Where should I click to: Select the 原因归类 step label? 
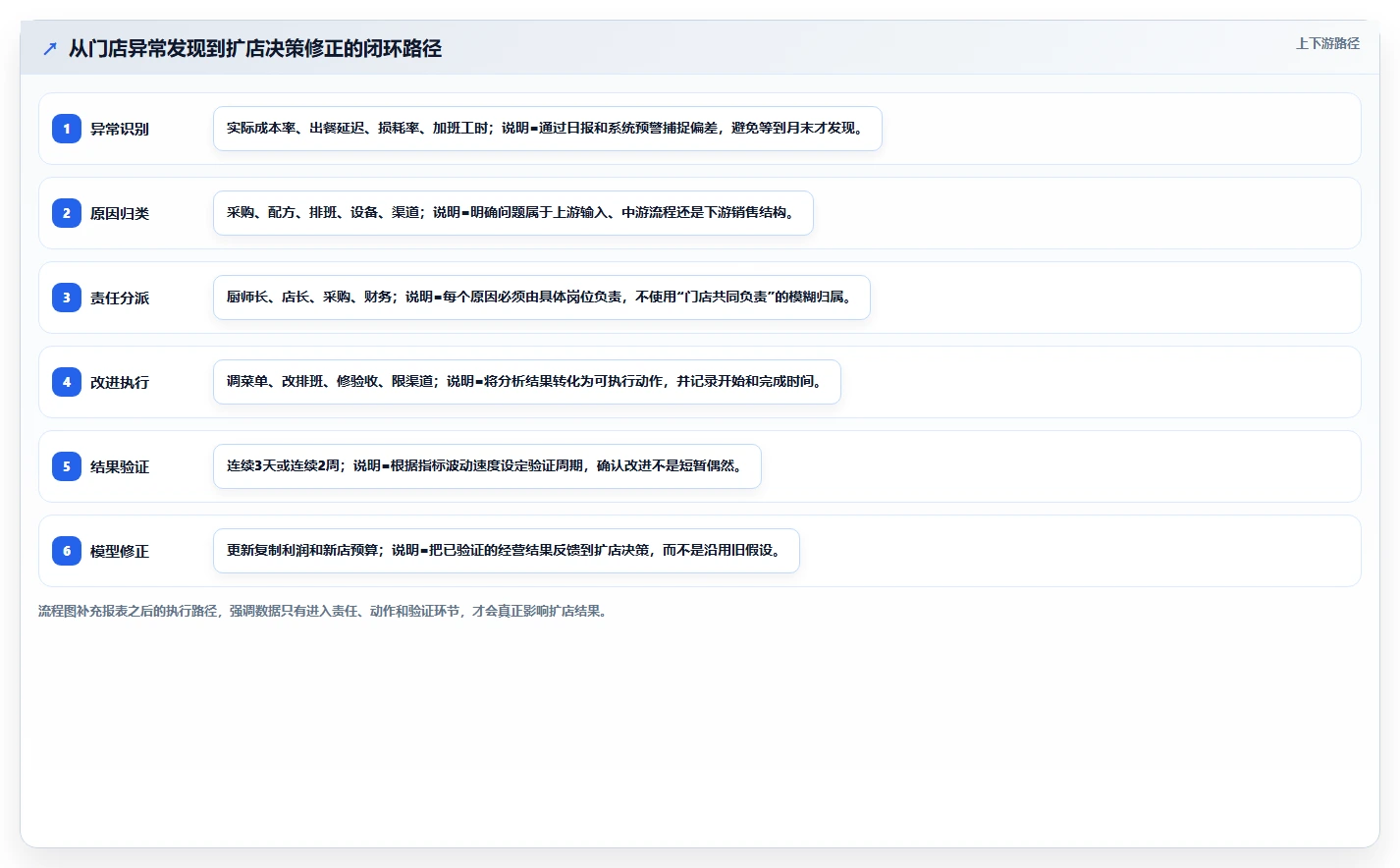click(120, 213)
